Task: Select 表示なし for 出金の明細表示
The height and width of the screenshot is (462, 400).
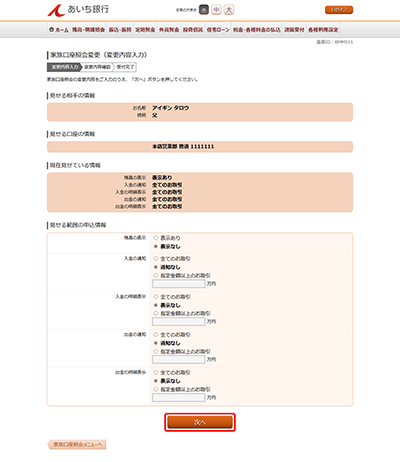Action: point(156,381)
